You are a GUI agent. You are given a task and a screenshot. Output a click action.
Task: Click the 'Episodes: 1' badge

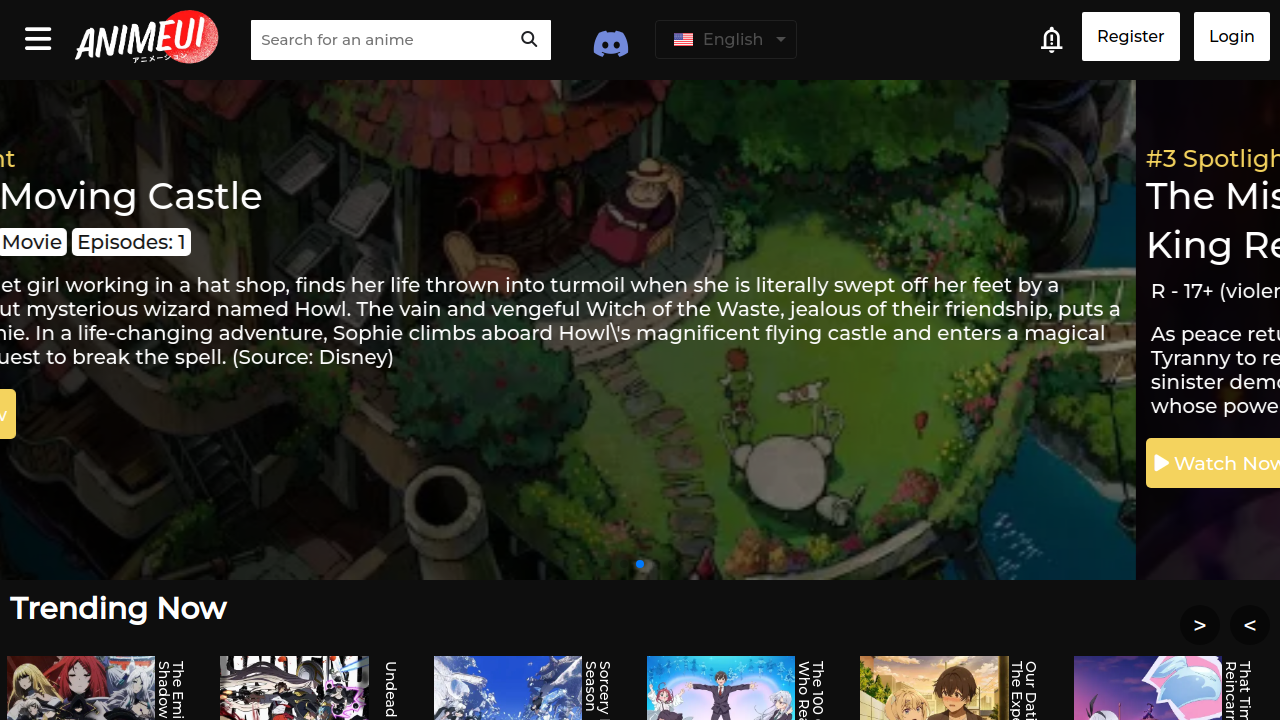click(131, 242)
